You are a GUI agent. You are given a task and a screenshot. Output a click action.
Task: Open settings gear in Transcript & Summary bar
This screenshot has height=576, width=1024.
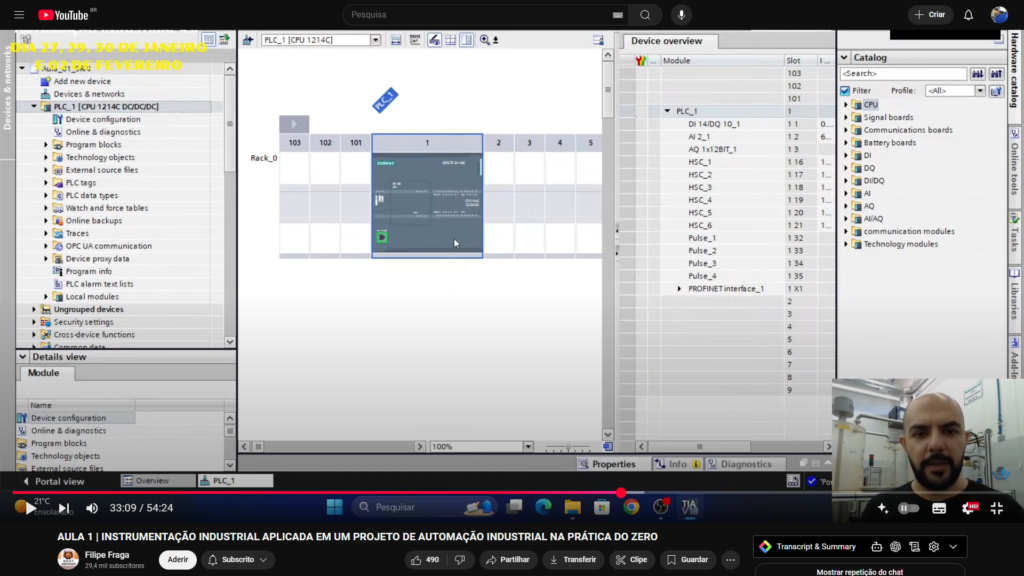(934, 547)
